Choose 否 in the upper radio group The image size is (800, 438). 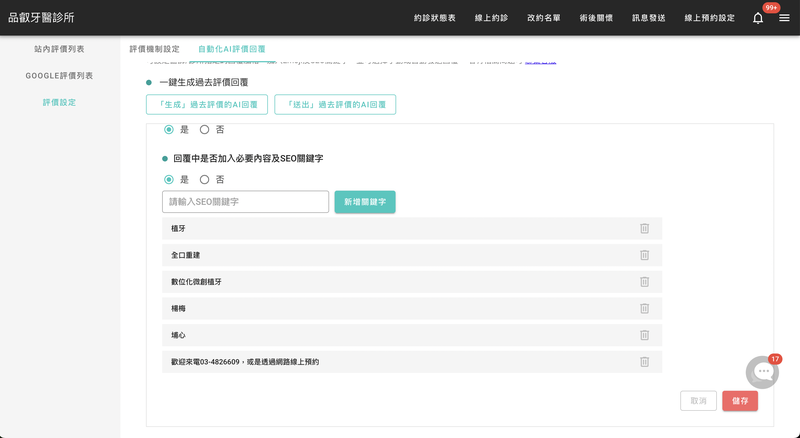coord(205,129)
